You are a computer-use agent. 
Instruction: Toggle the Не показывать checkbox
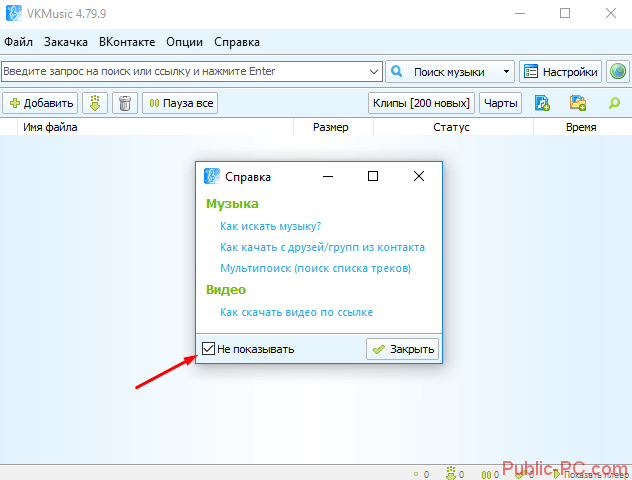coord(208,349)
